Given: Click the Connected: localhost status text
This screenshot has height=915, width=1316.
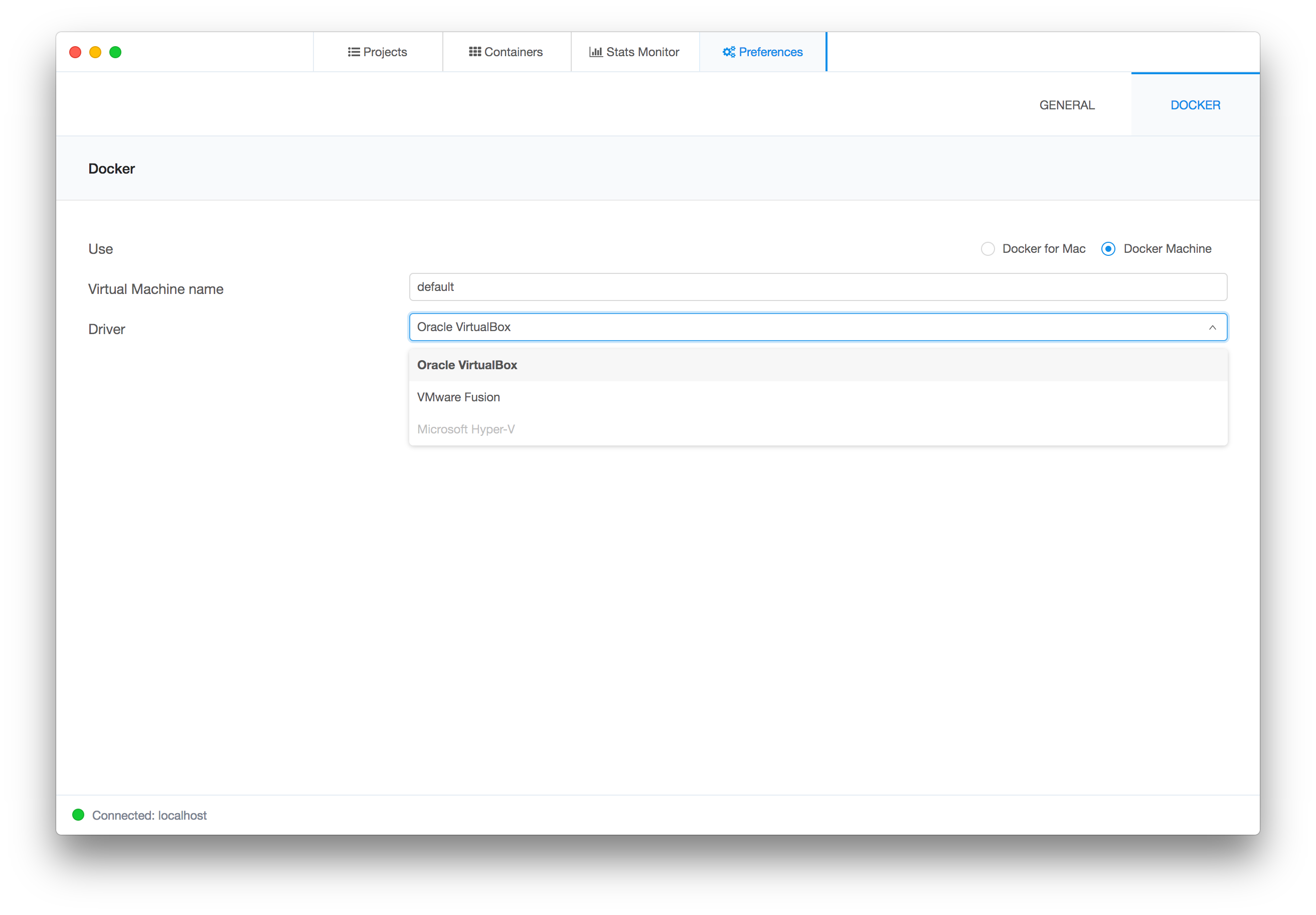Looking at the screenshot, I should click(x=149, y=815).
